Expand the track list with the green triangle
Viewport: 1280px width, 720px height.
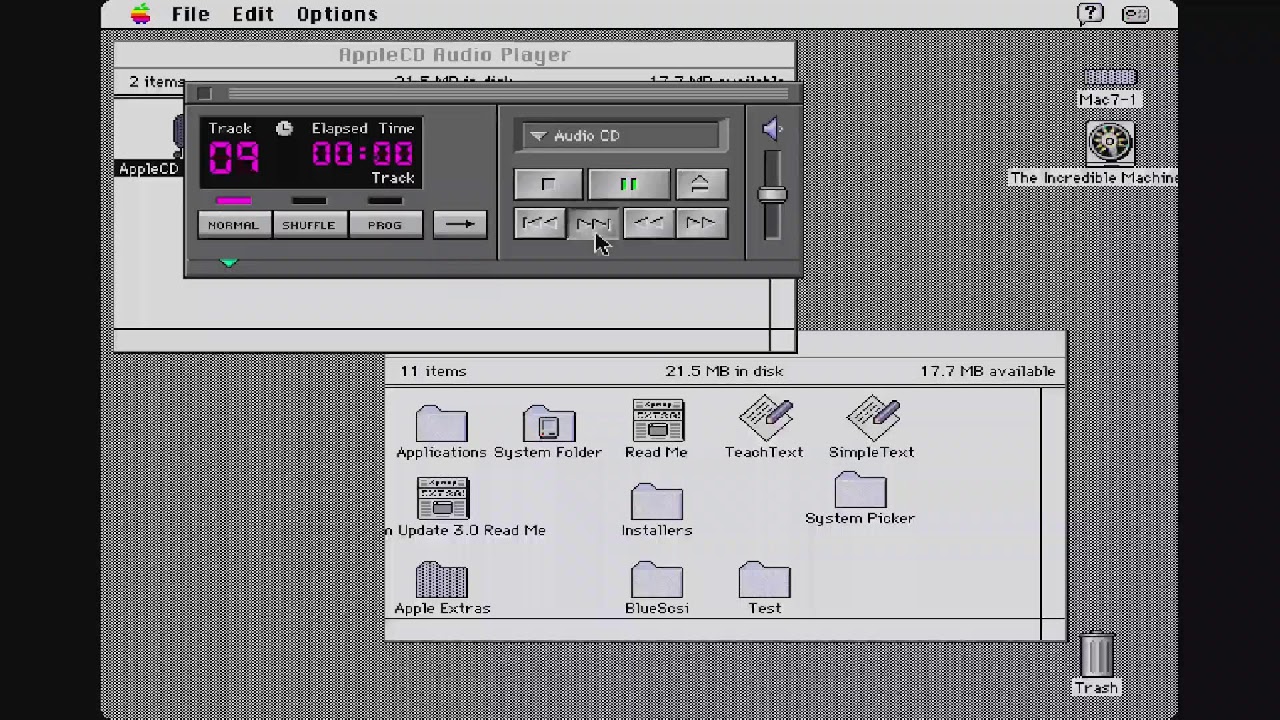click(229, 262)
